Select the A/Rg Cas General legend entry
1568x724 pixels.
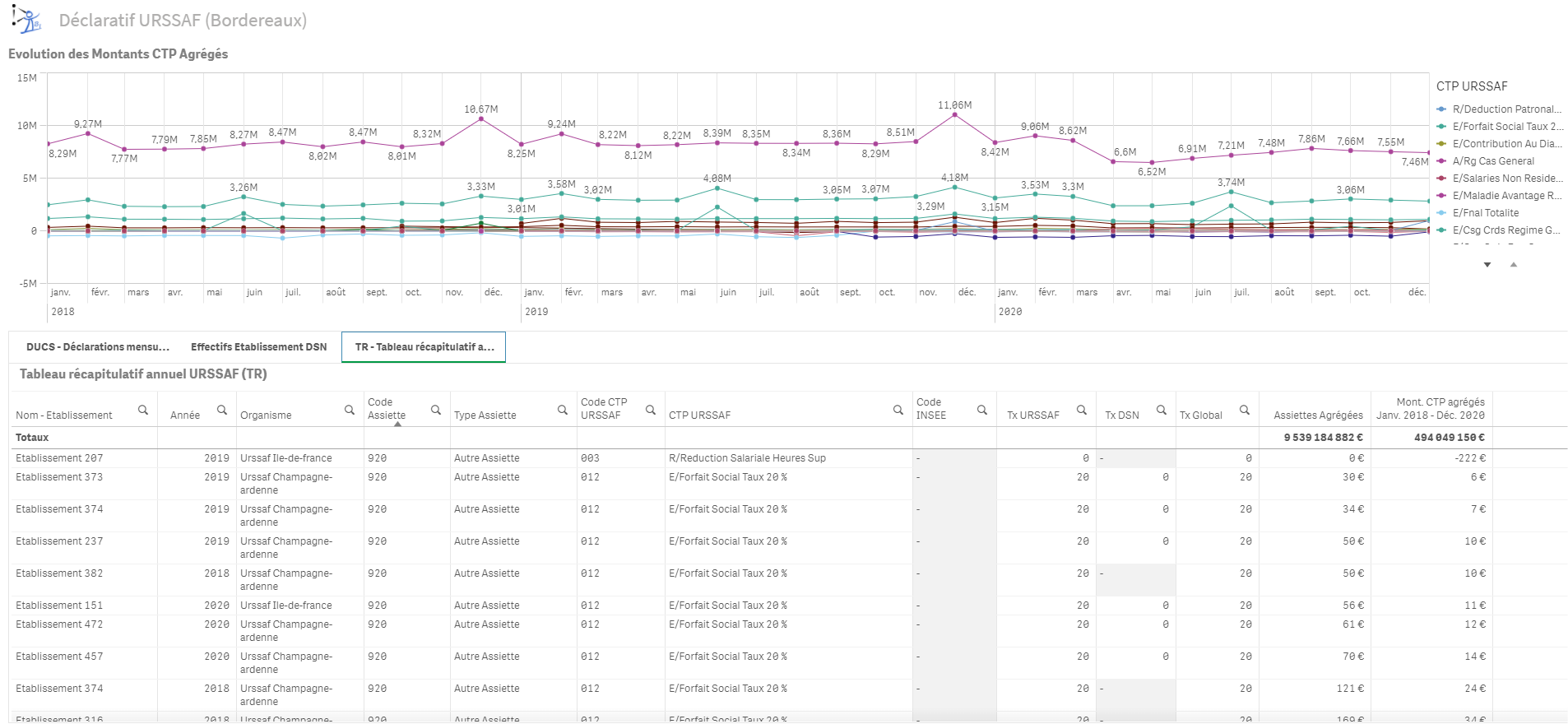1492,161
